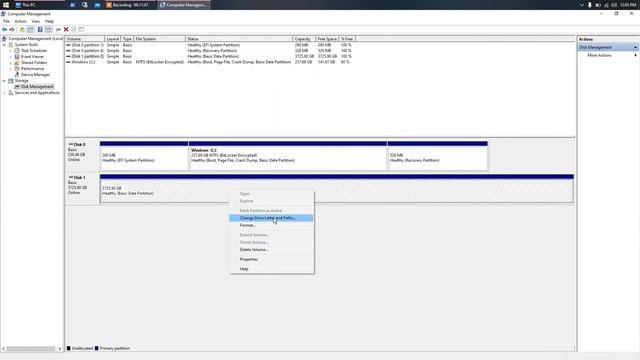
Task: Click the tree pane scrollbar right arrow
Action: [60, 349]
